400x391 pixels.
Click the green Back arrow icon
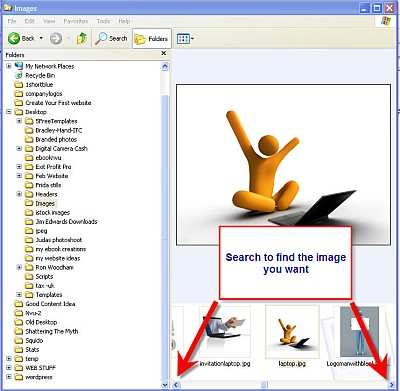(14, 38)
